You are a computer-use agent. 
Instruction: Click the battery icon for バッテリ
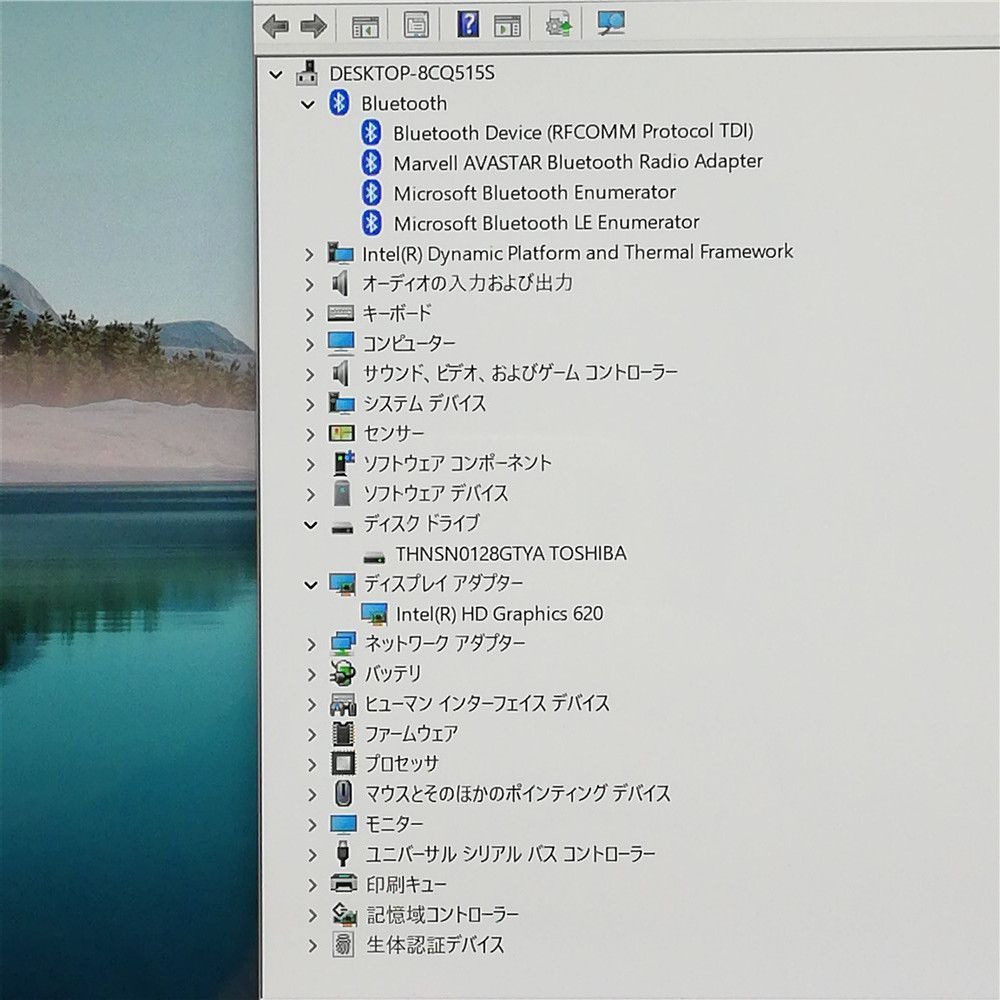click(343, 673)
